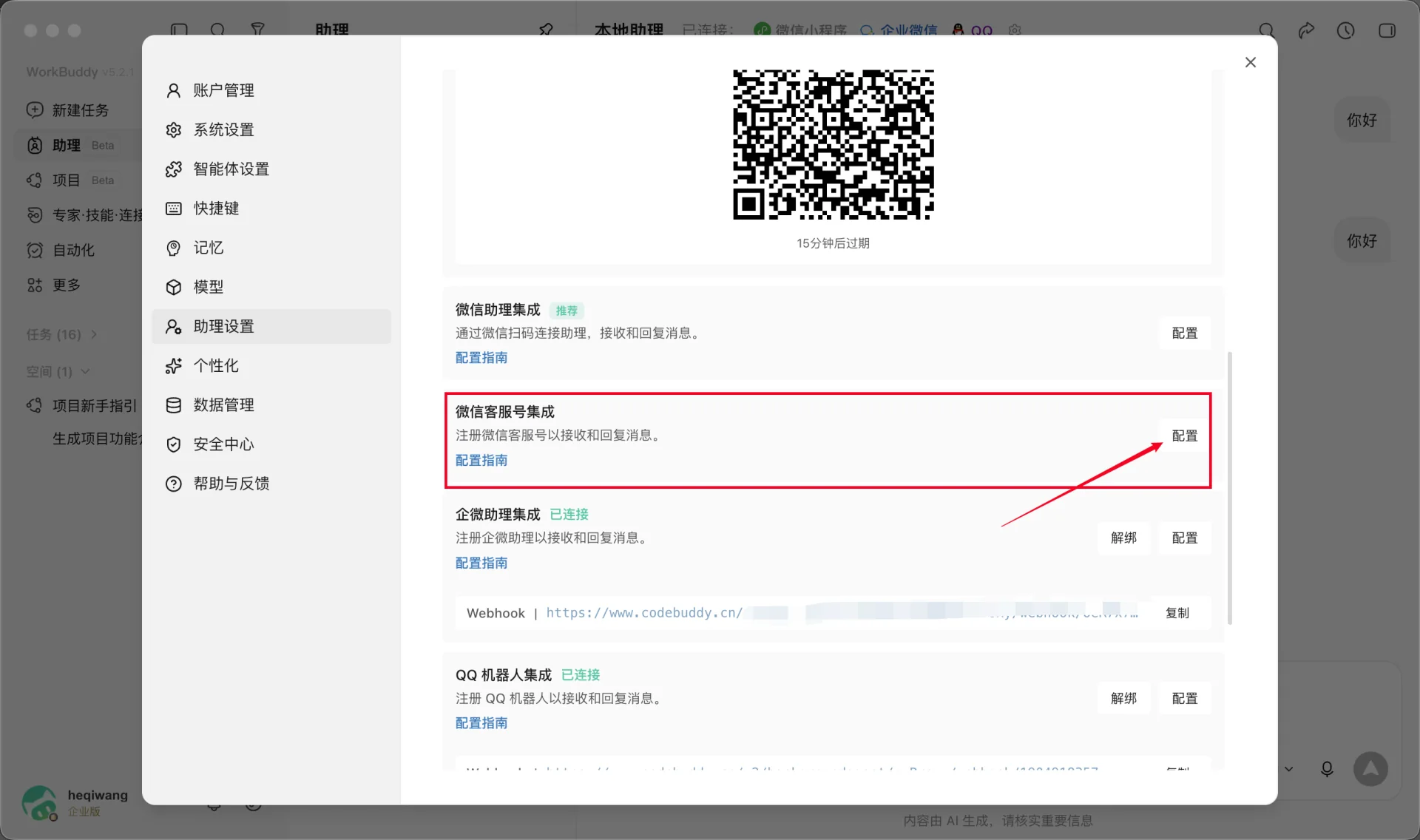This screenshot has height=840, width=1420.
Task: Open 系统设置 in settings sidebar
Action: click(x=271, y=129)
